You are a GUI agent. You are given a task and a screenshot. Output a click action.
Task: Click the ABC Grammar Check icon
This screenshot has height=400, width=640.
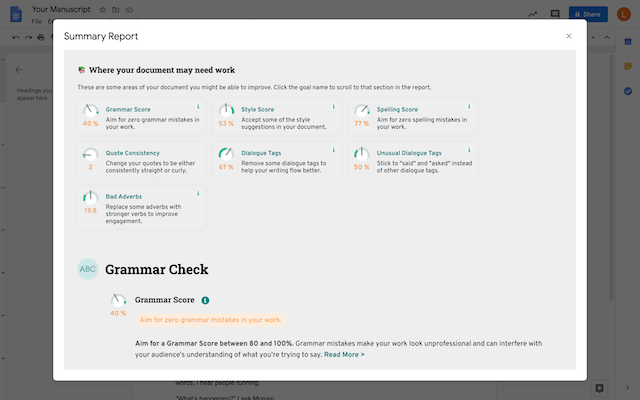(88, 269)
